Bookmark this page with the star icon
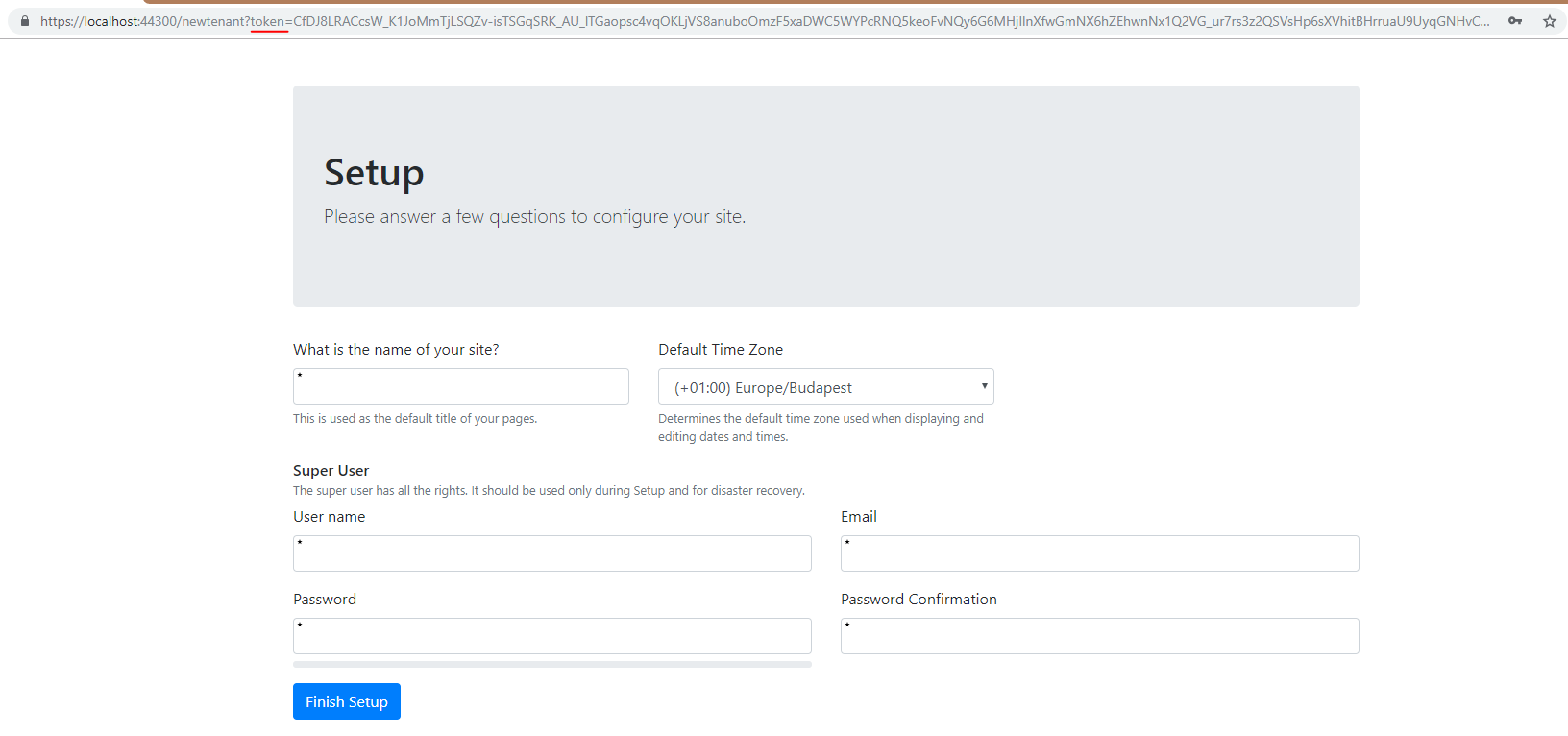 pos(1550,21)
